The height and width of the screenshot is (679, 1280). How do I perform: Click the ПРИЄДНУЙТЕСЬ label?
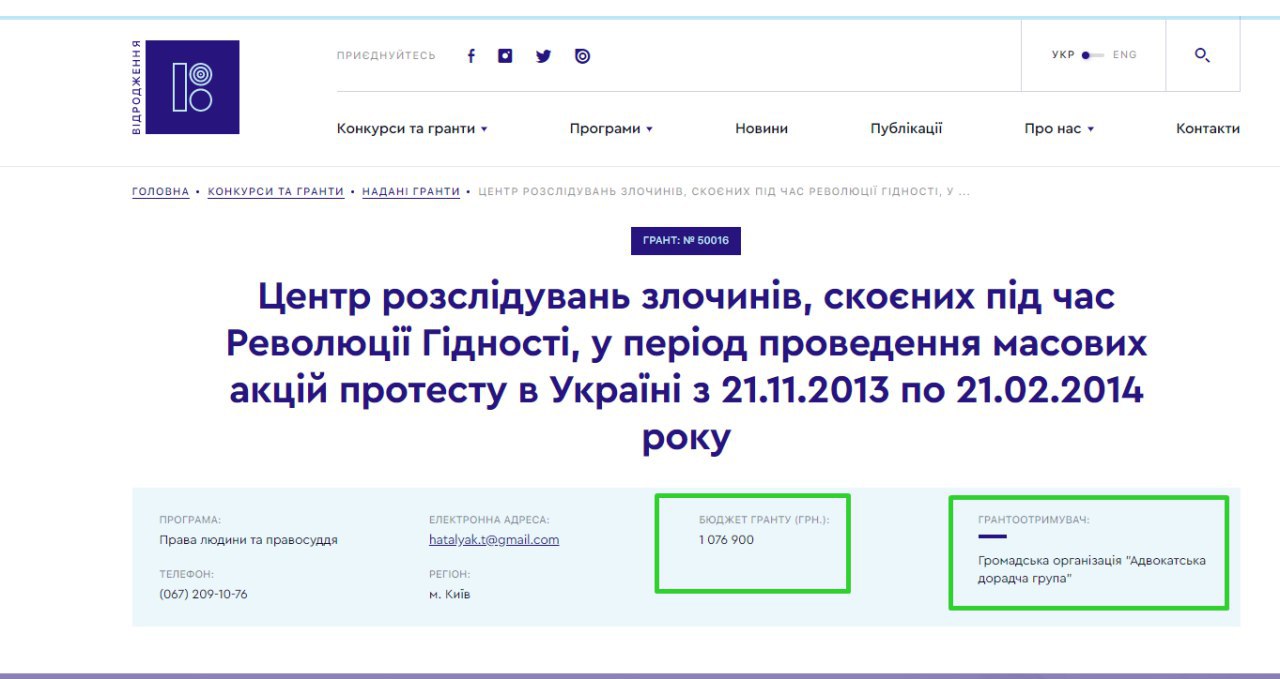pos(386,56)
